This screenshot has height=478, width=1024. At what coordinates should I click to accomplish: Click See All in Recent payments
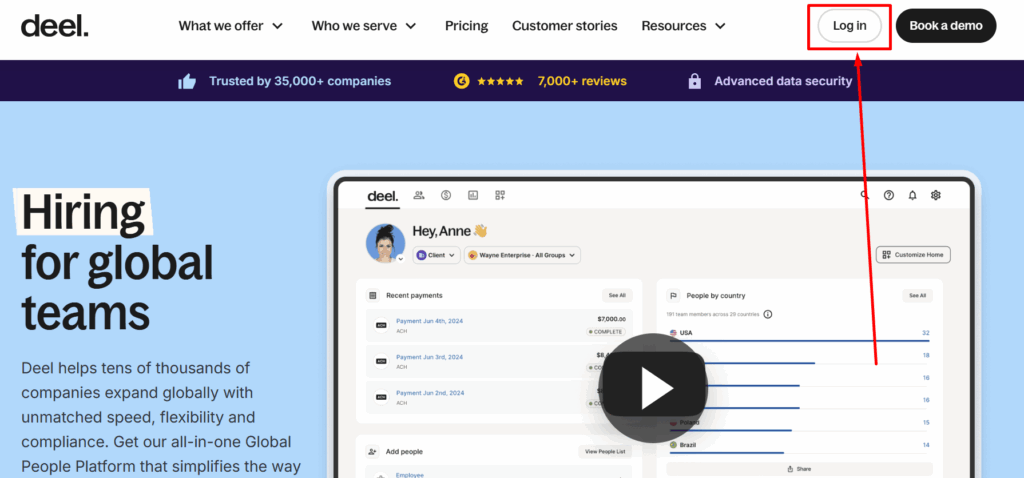click(x=617, y=296)
